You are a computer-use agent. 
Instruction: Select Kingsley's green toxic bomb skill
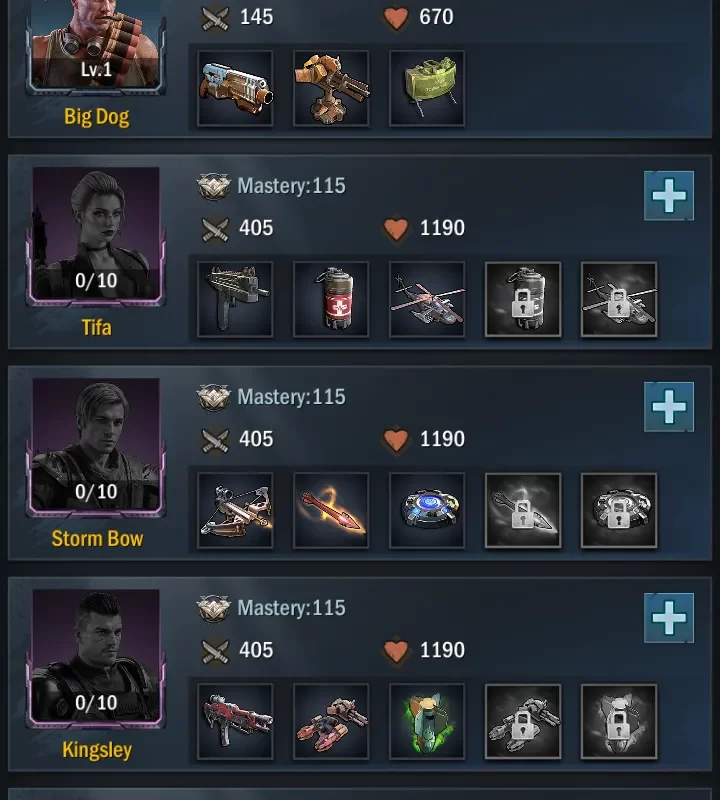(427, 722)
